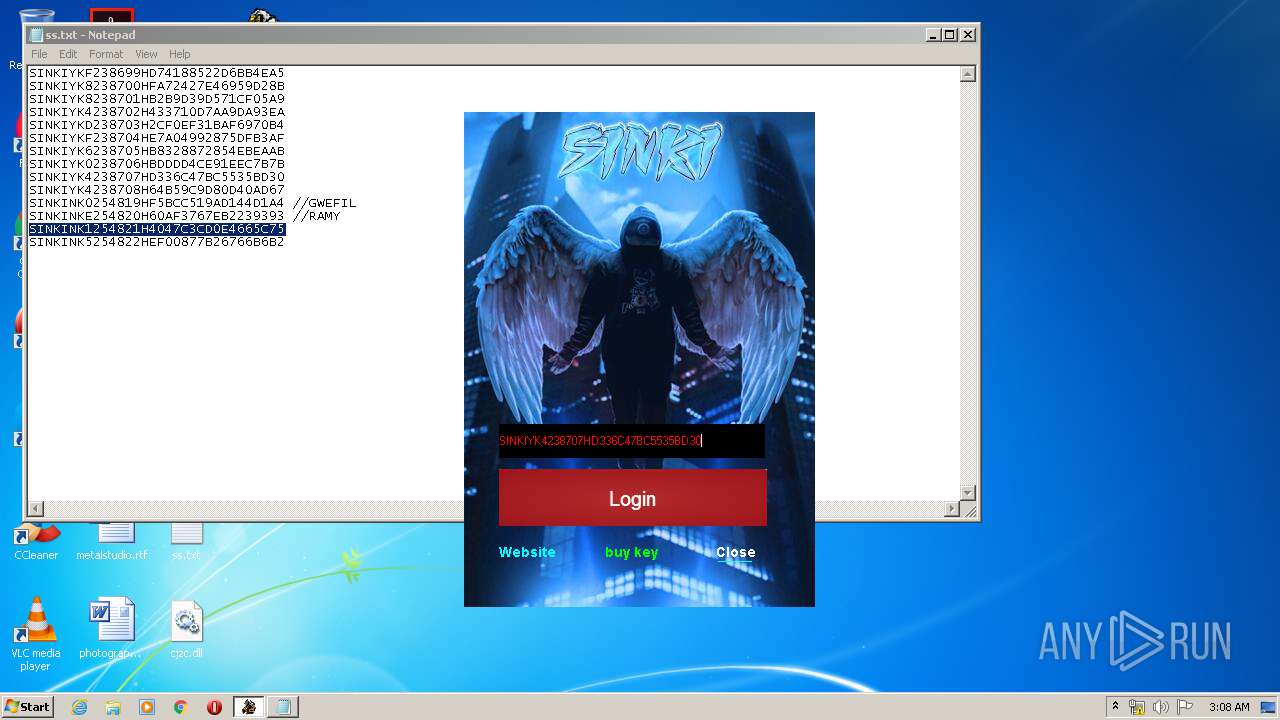Select the metalstudio.rtf desktop file
This screenshot has height=720, width=1280.
coord(112,541)
